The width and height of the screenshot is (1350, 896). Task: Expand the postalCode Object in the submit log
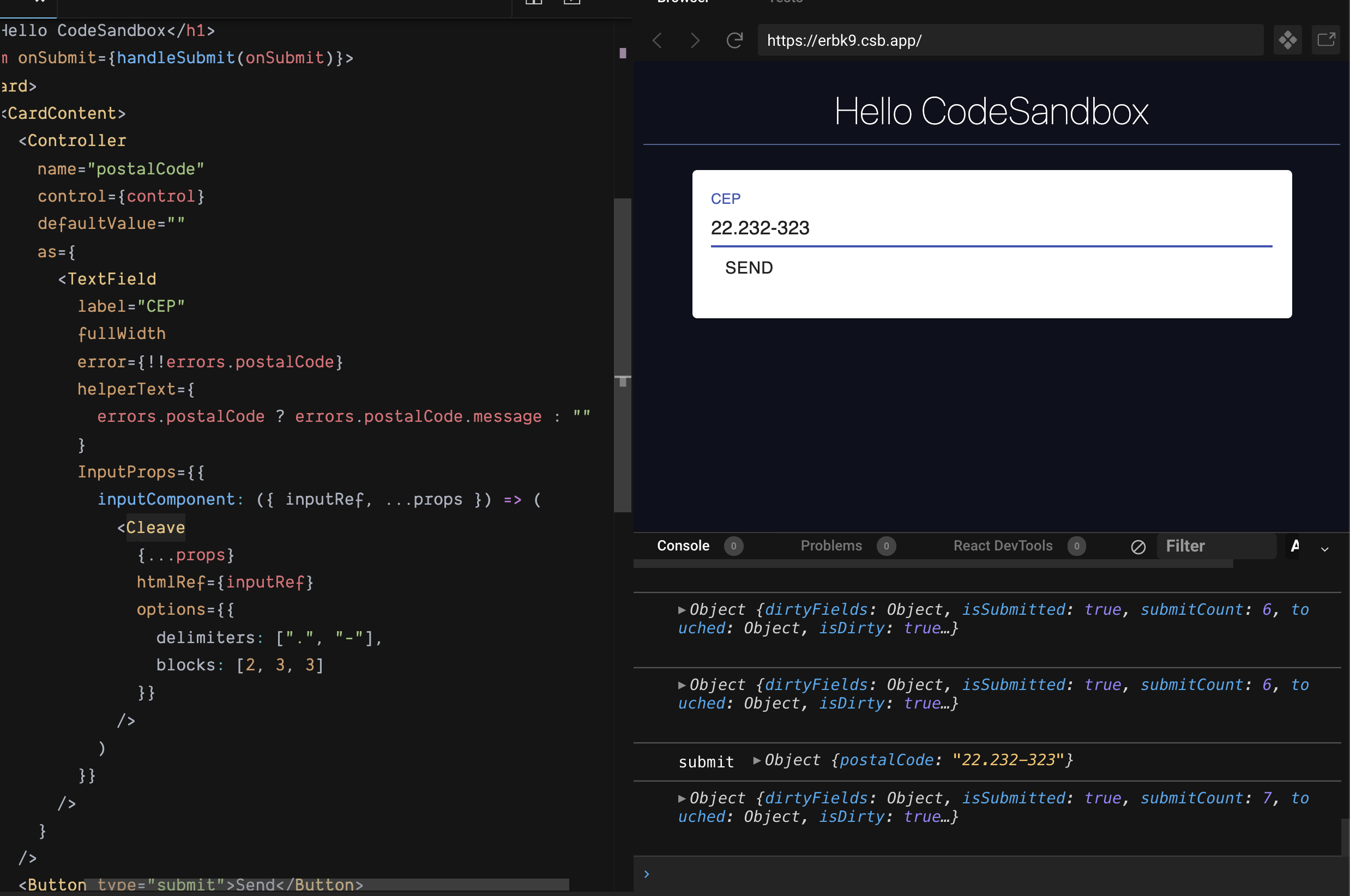tap(757, 760)
